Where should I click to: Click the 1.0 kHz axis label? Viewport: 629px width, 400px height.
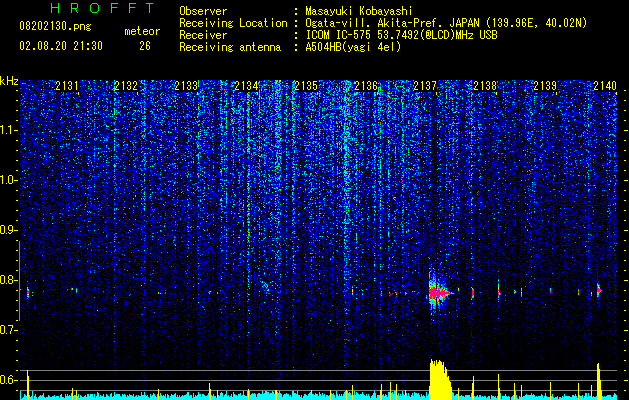click(x=8, y=180)
